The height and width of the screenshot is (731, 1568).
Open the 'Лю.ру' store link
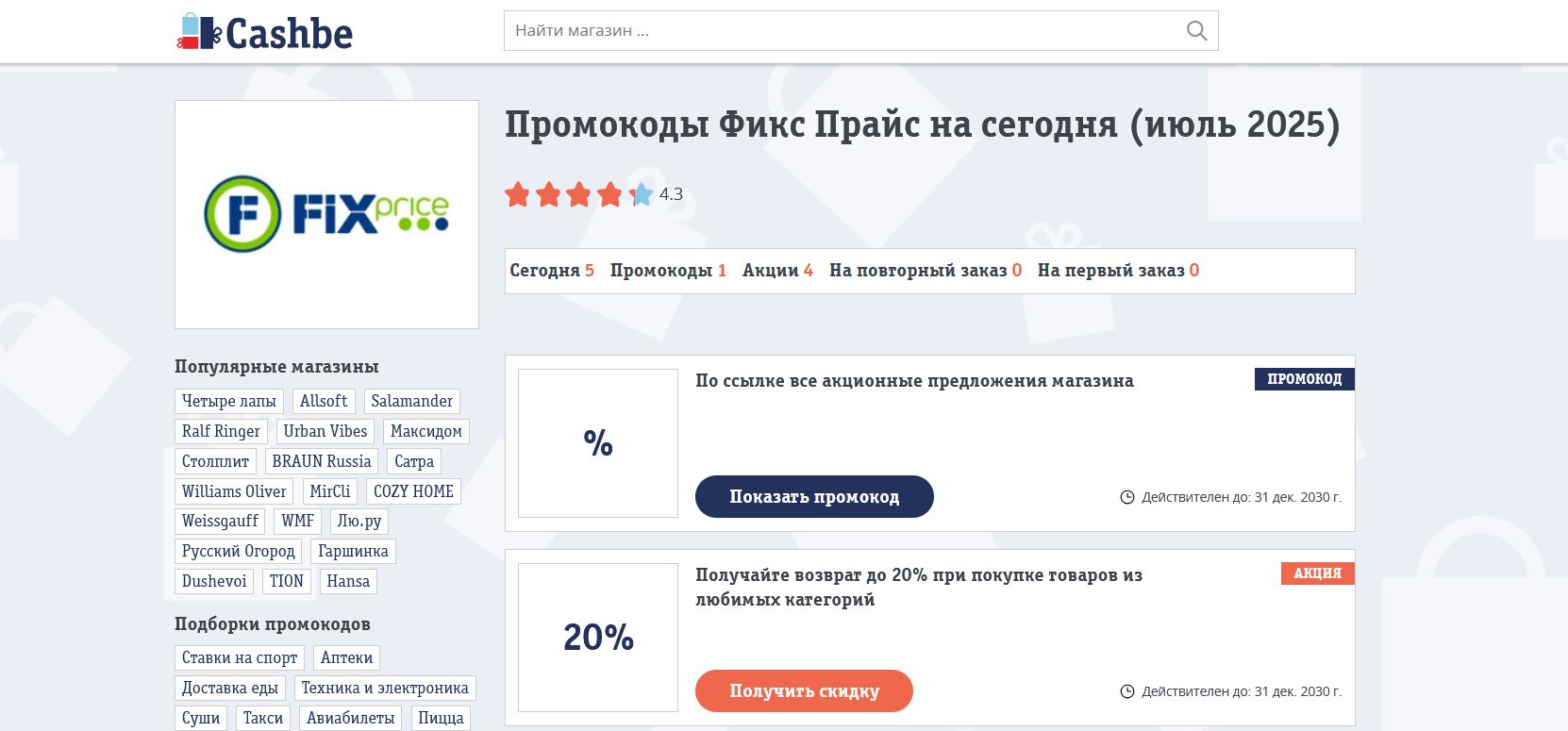(359, 521)
